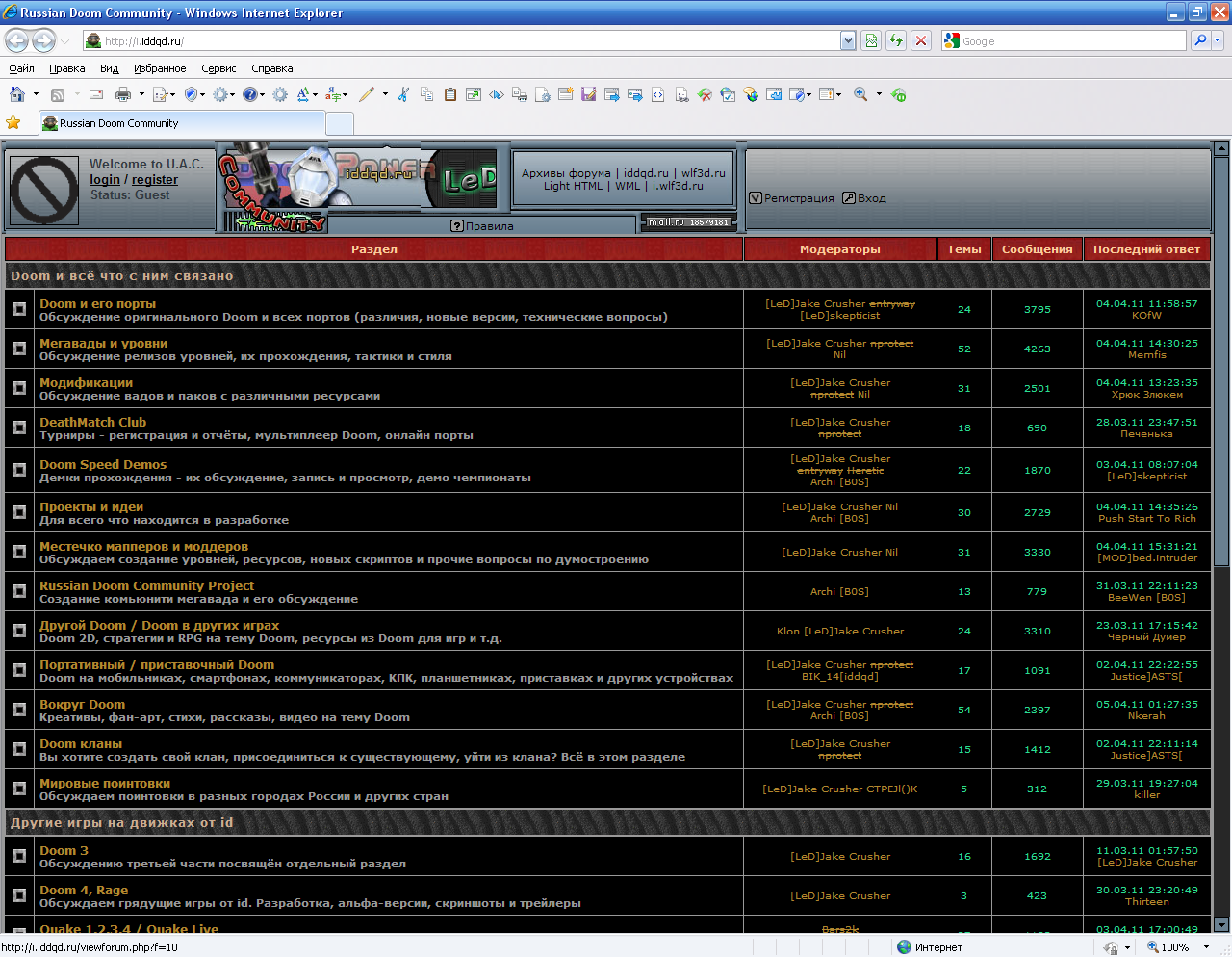Open the Избранное menu
The height and width of the screenshot is (957, 1232).
160,68
